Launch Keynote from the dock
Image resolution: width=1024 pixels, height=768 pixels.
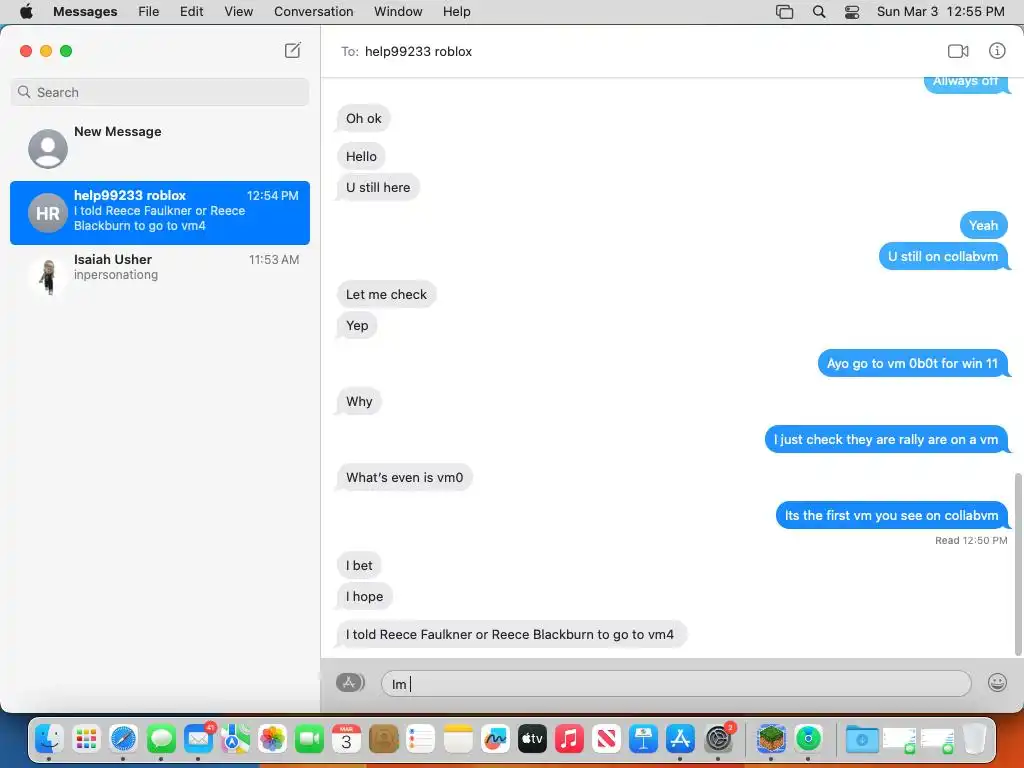pyautogui.click(x=643, y=739)
